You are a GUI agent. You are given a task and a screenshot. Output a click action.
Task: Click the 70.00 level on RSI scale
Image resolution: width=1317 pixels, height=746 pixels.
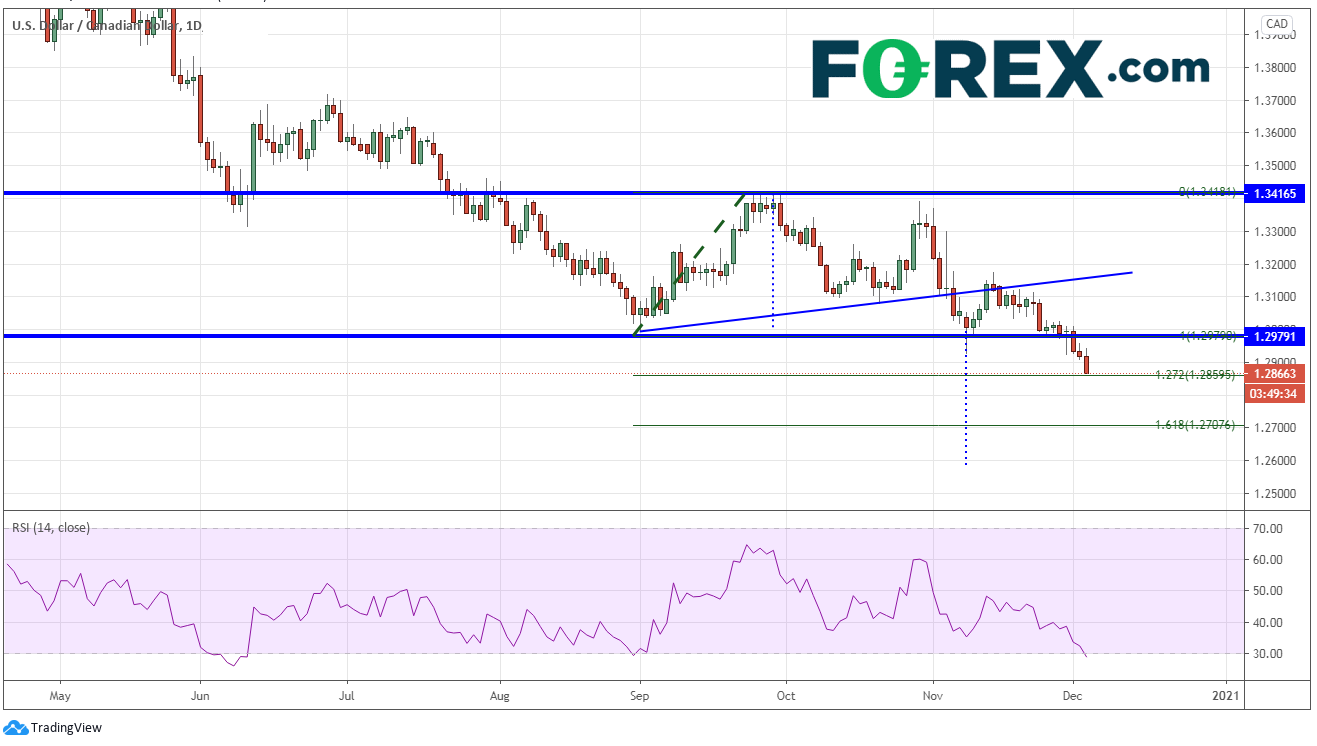click(x=1269, y=529)
